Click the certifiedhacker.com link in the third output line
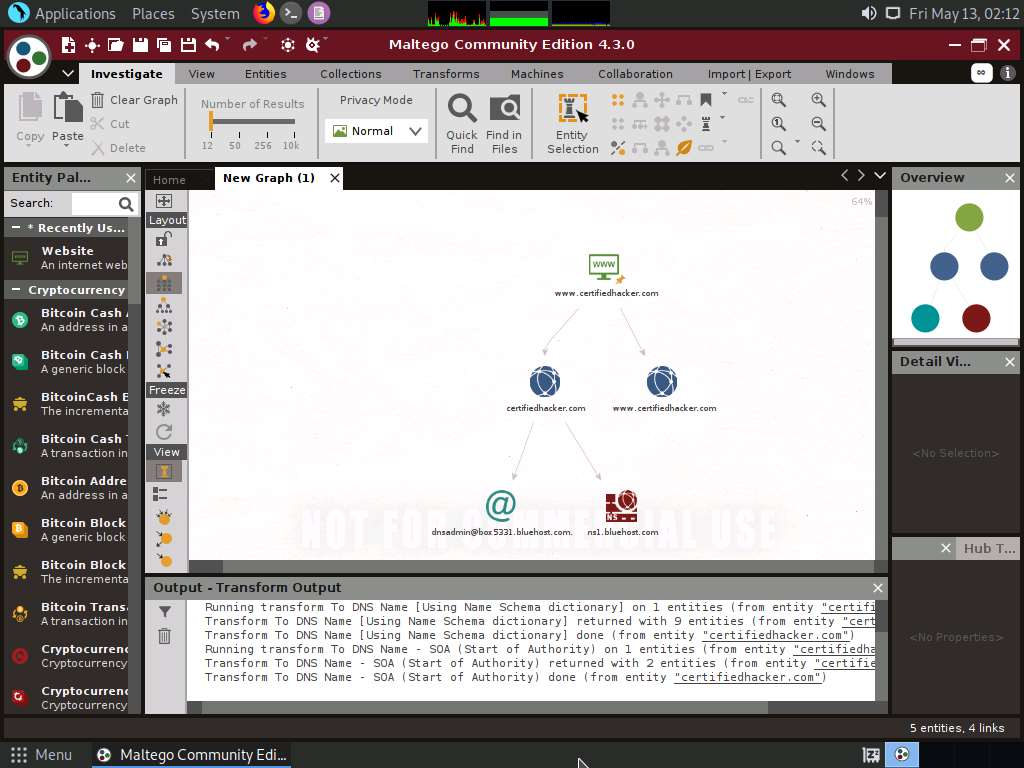Image resolution: width=1024 pixels, height=768 pixels. pos(778,635)
